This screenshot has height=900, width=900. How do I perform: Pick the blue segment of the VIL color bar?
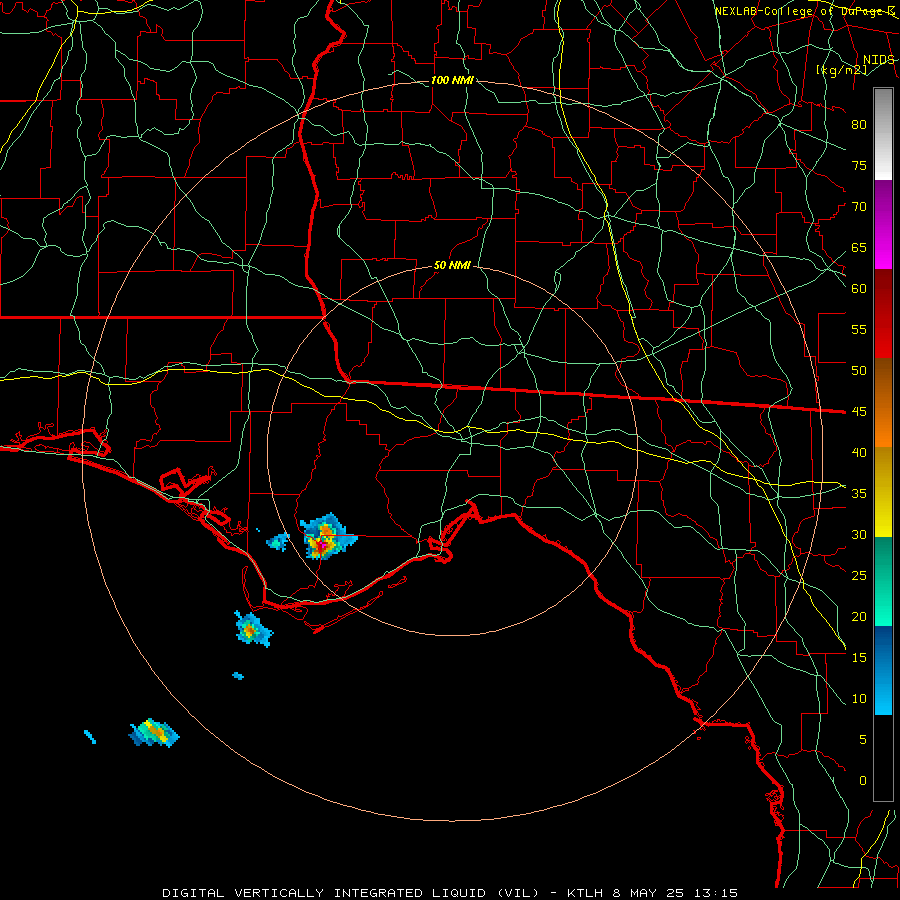coord(883,670)
